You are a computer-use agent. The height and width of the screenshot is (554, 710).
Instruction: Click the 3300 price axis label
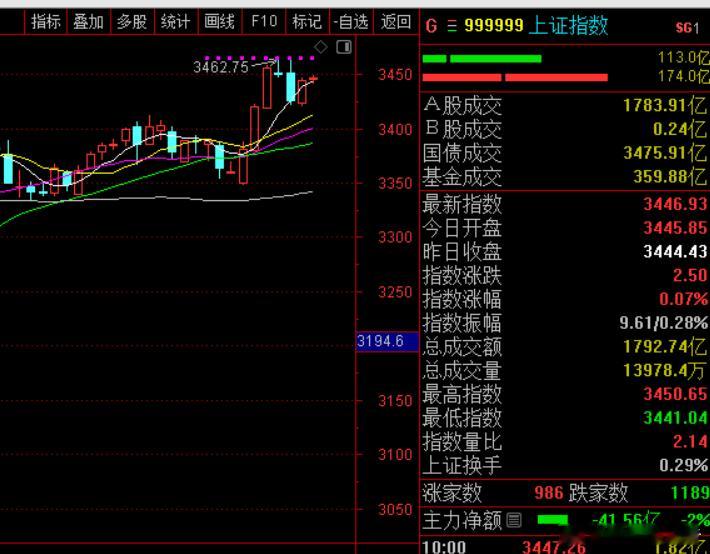(x=395, y=237)
